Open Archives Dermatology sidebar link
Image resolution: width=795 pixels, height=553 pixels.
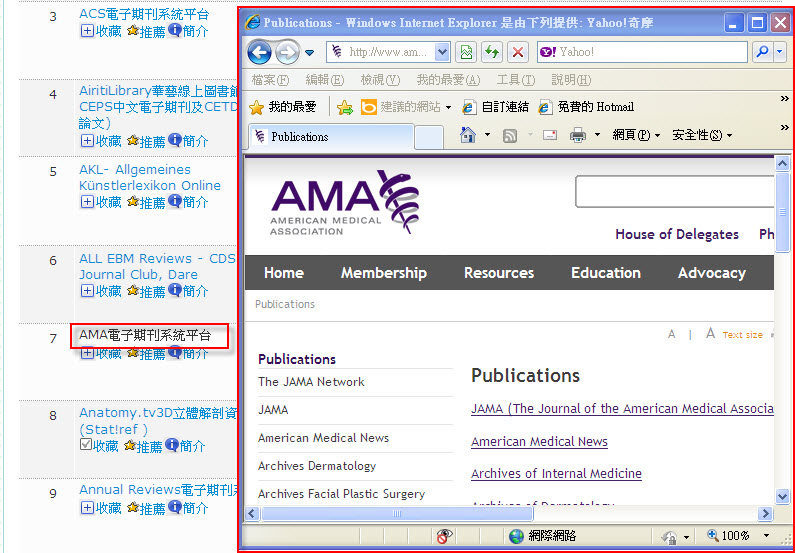click(x=317, y=466)
